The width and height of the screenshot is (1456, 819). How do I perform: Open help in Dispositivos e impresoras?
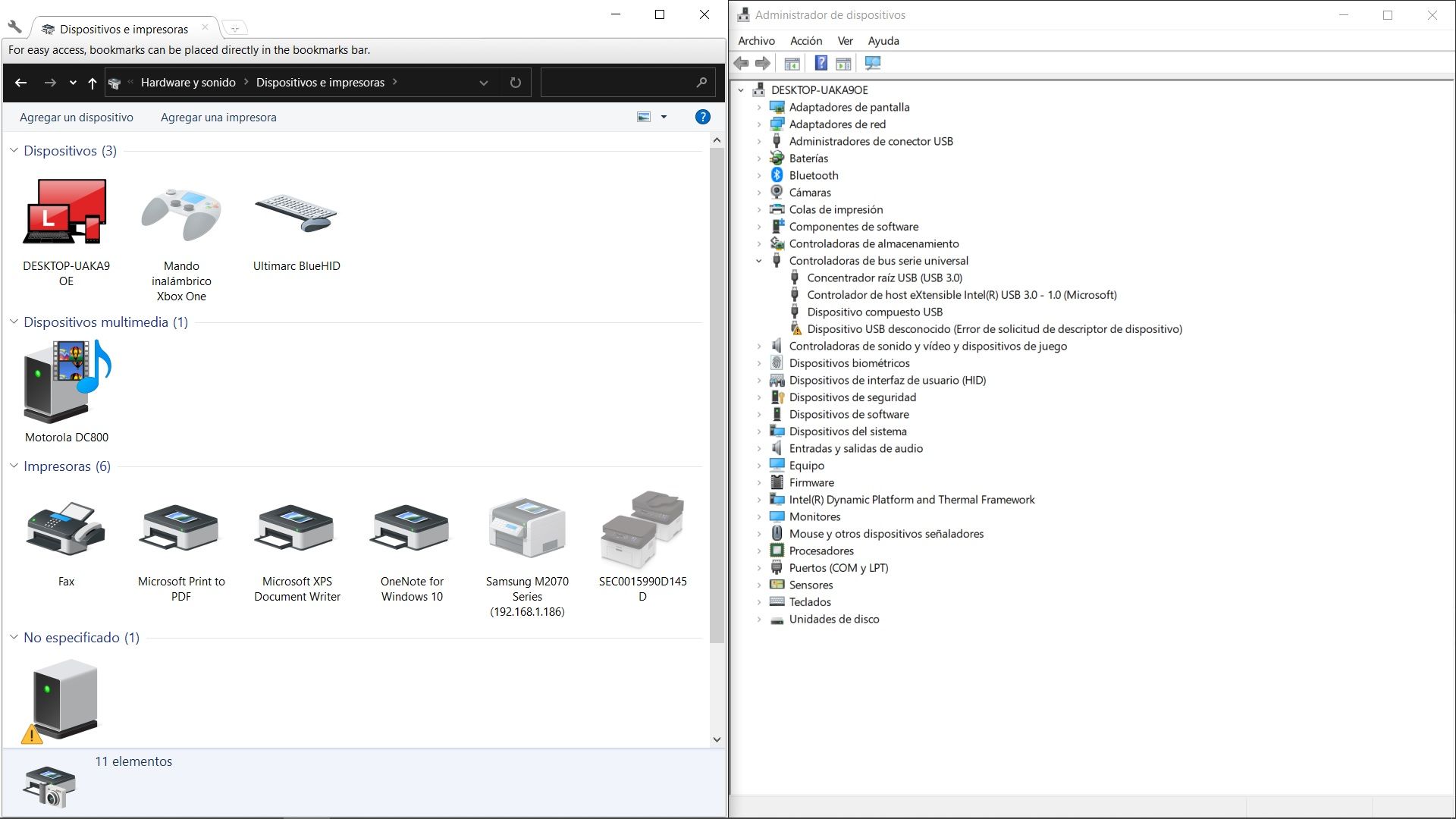coord(703,117)
